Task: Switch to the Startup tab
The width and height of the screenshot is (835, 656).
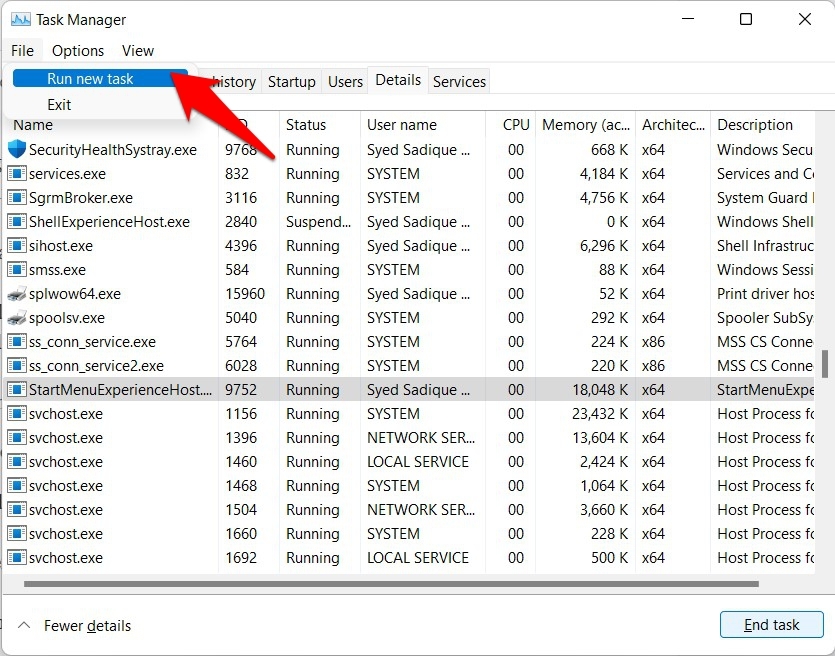Action: coord(291,81)
